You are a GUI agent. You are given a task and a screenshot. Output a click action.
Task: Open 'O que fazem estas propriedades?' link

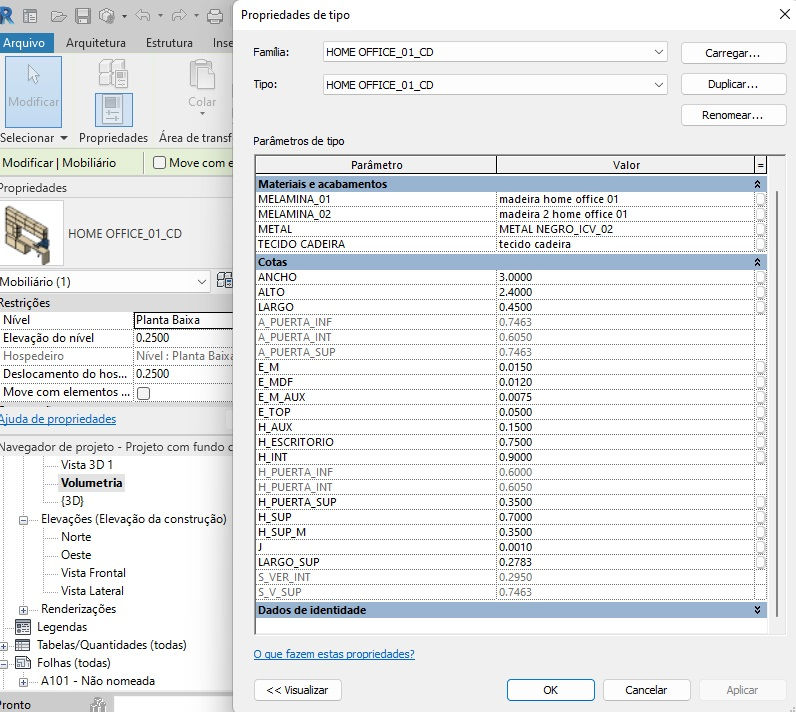[334, 654]
